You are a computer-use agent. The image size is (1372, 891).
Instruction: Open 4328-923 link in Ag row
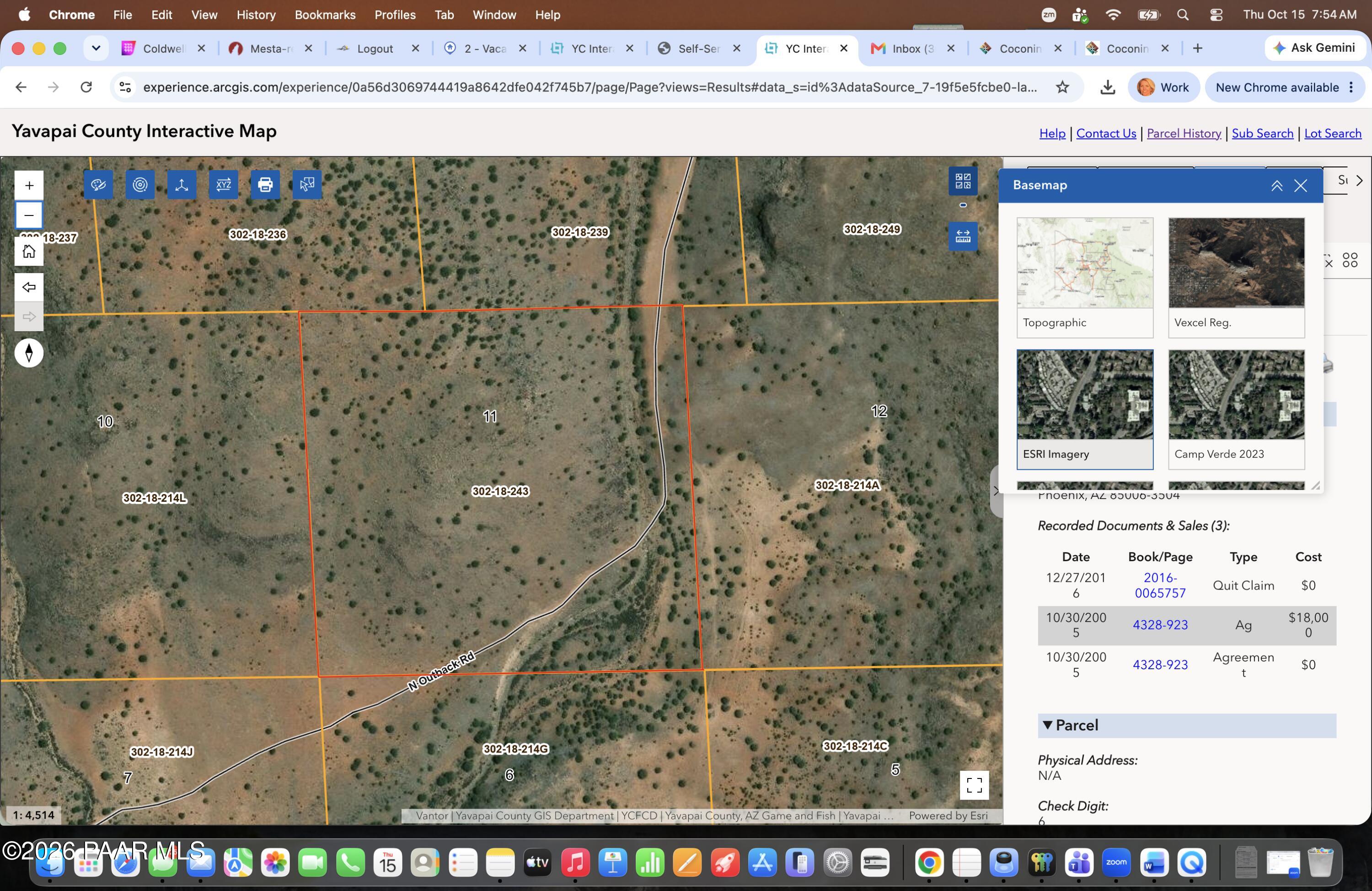(x=1160, y=624)
